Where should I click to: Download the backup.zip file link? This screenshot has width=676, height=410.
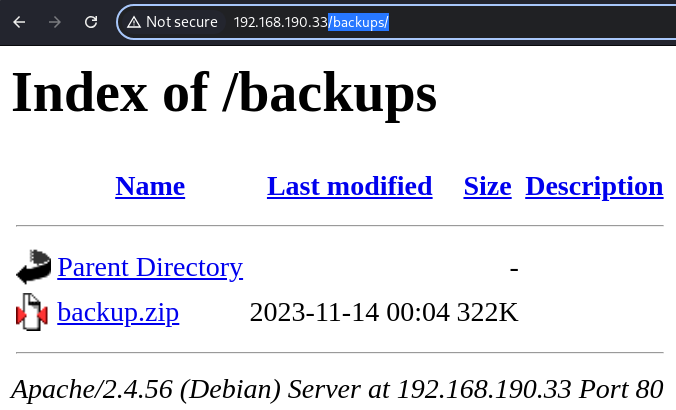coord(118,313)
